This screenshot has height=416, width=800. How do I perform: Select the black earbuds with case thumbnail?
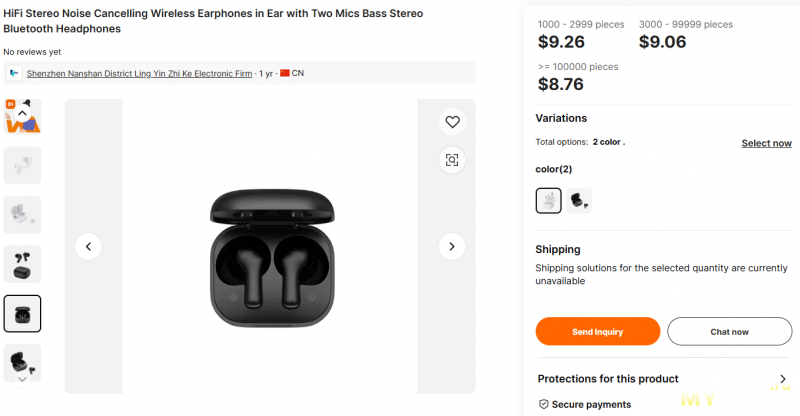coord(22,264)
